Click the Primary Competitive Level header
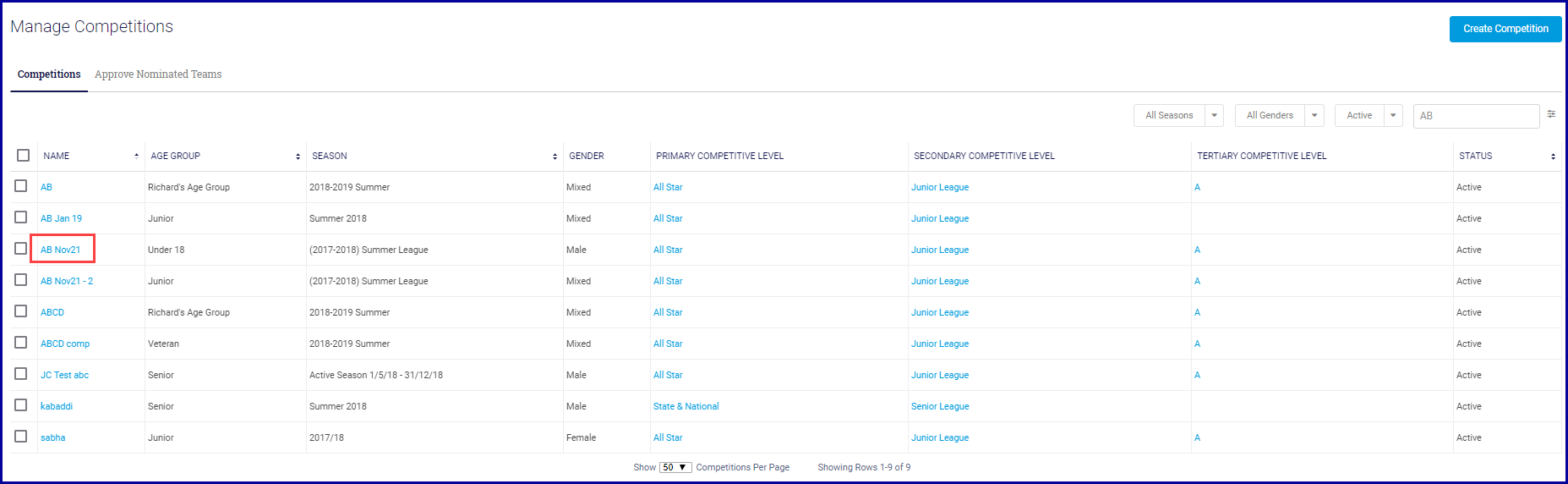 tap(720, 156)
